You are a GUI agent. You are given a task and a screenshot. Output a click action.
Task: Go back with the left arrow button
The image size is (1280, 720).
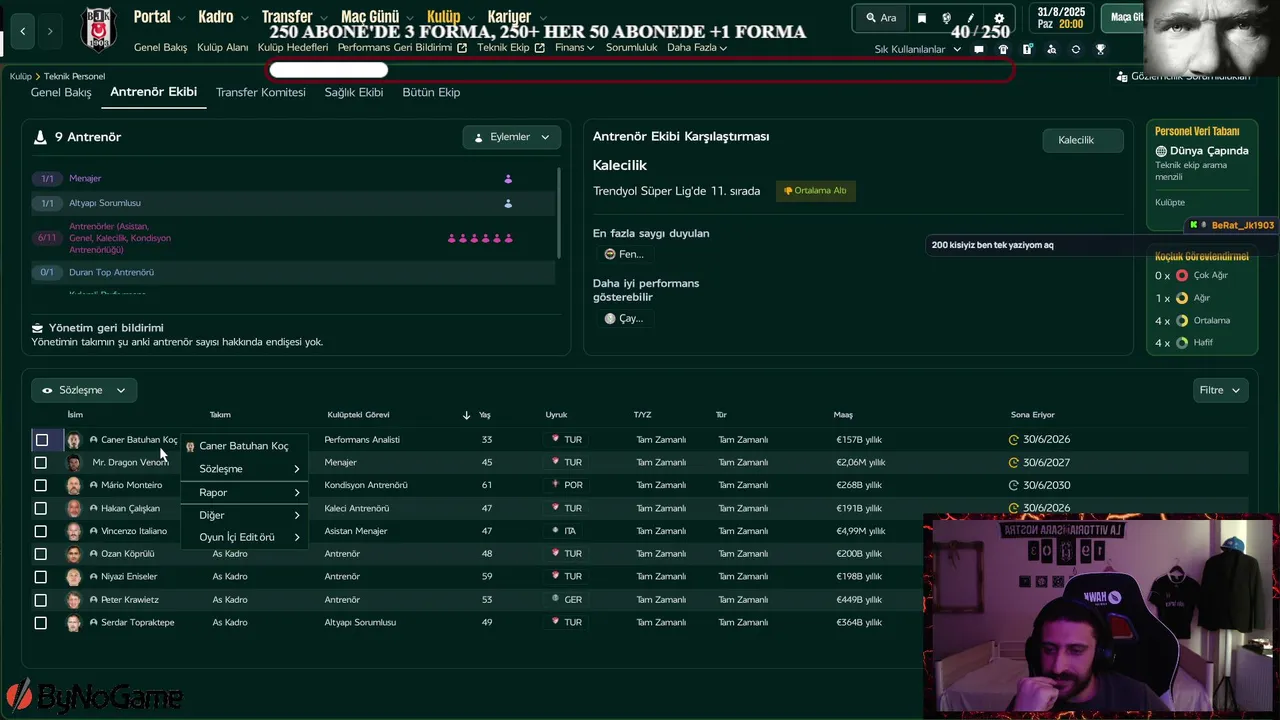click(23, 31)
